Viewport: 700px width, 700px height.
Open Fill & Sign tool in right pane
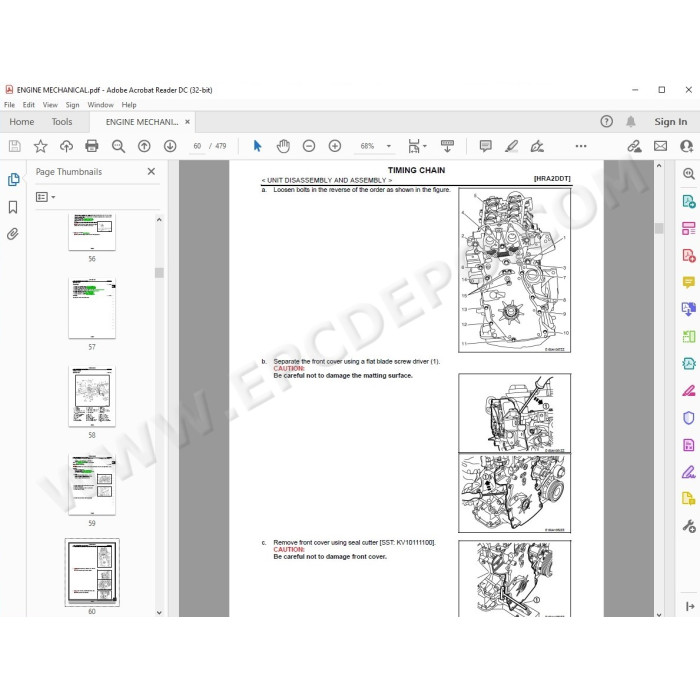pos(688,472)
